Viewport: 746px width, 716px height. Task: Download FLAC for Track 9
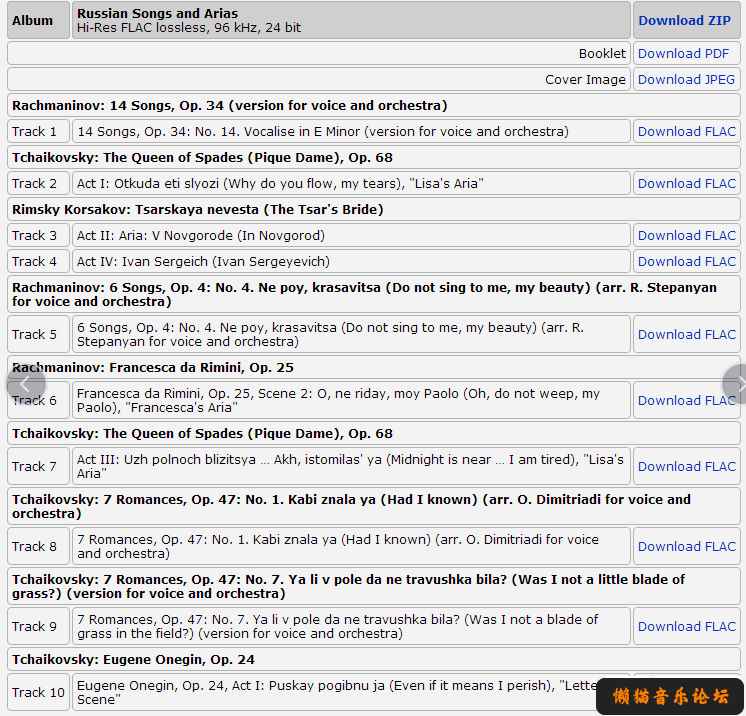(687, 627)
